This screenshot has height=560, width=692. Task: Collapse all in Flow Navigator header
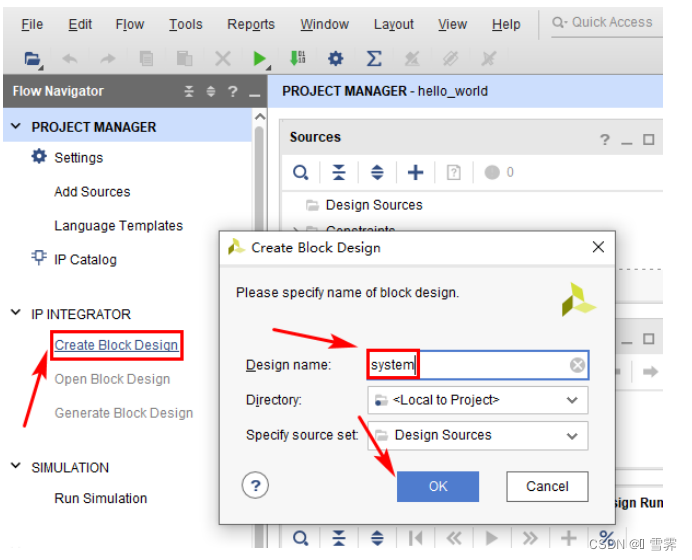189,91
